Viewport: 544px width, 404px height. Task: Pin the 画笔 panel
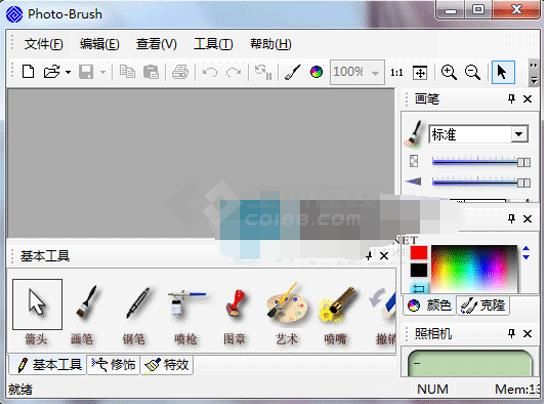(511, 99)
